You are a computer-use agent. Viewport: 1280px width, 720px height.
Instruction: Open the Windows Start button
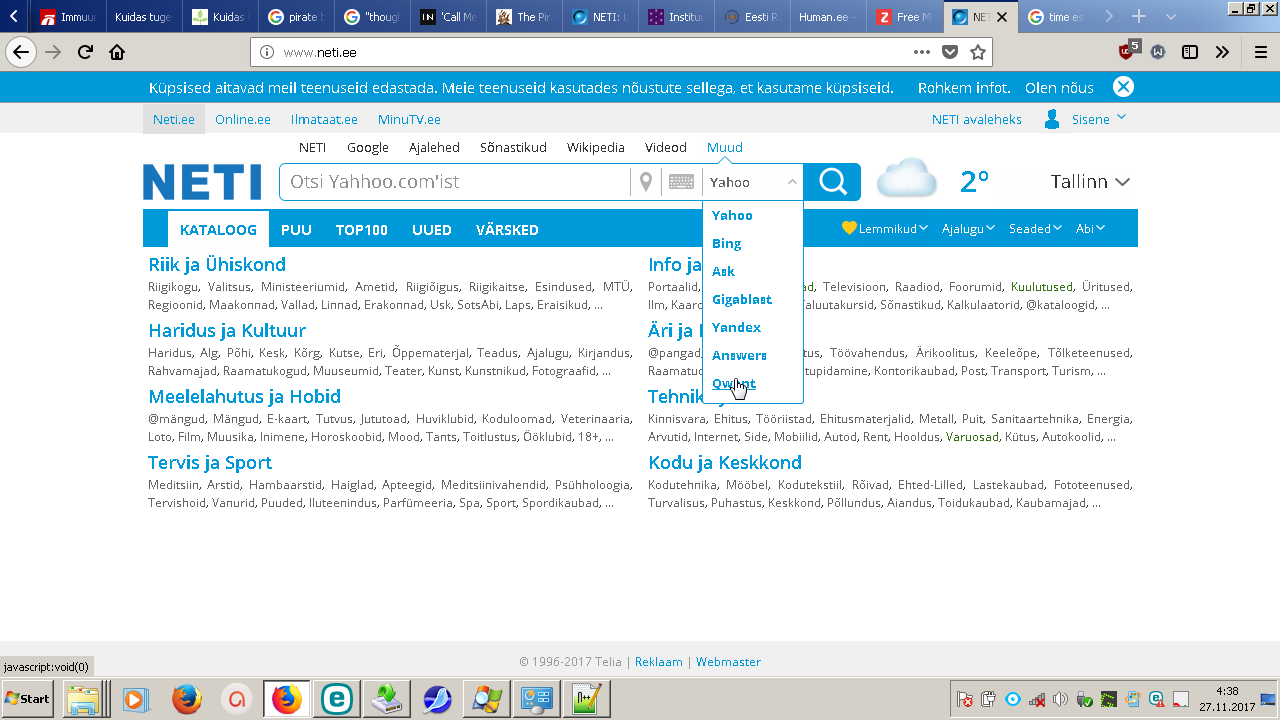tap(28, 698)
